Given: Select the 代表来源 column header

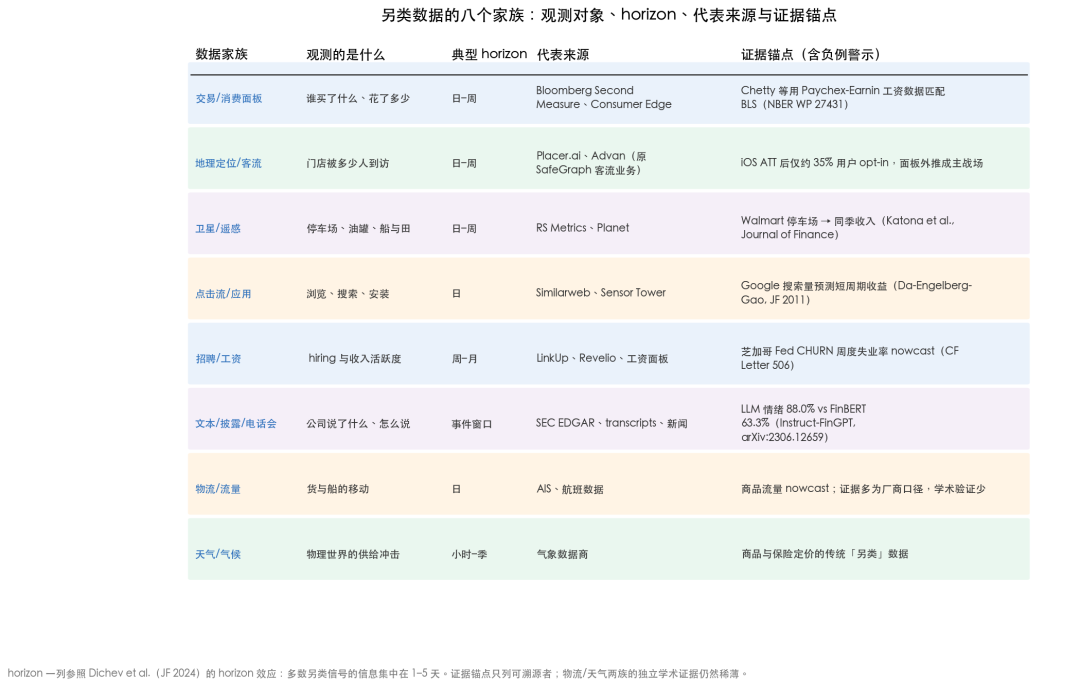Looking at the screenshot, I should tap(563, 54).
